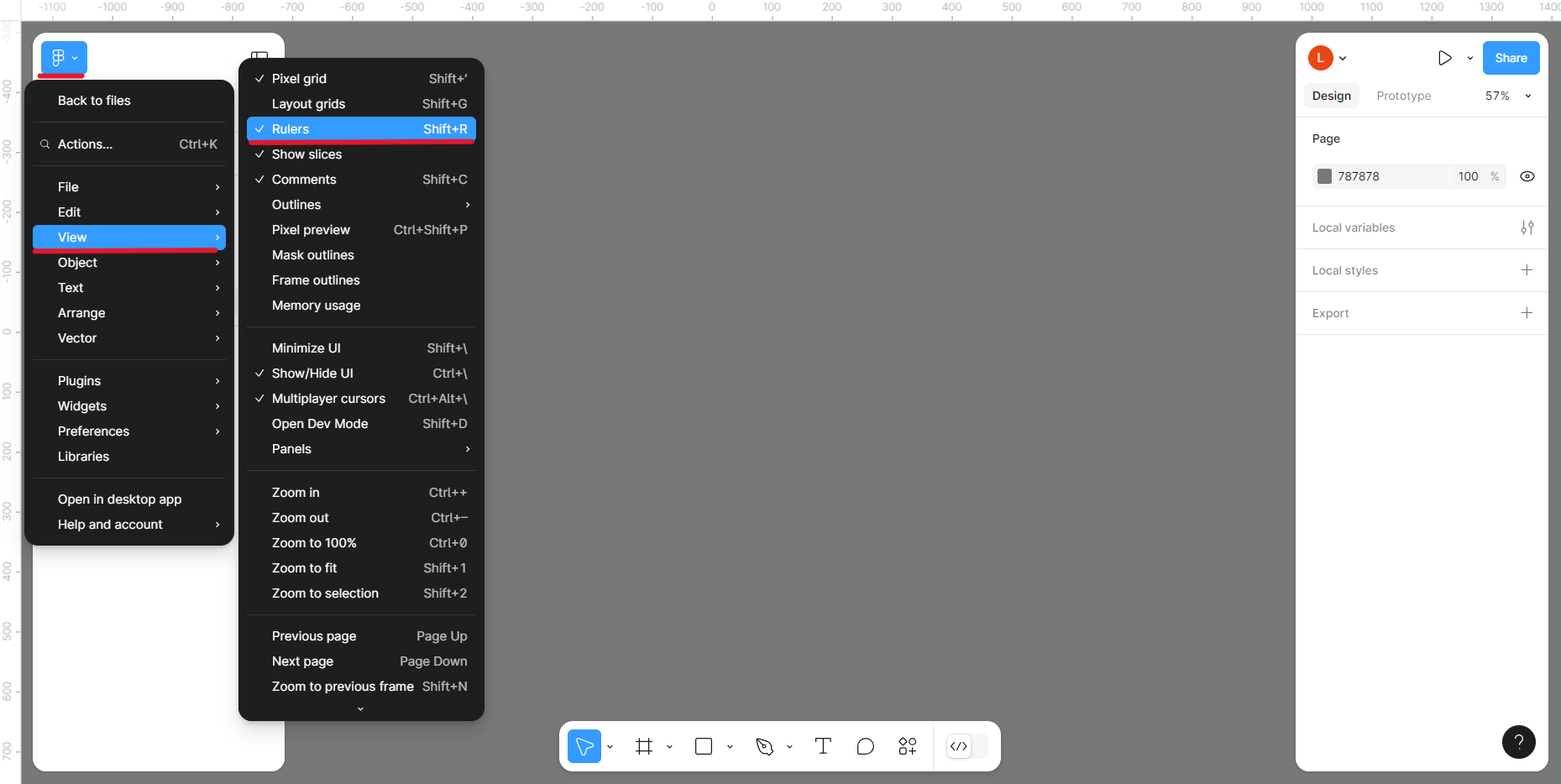The height and width of the screenshot is (784, 1561).
Task: Open the Resources components tool
Action: click(x=907, y=746)
